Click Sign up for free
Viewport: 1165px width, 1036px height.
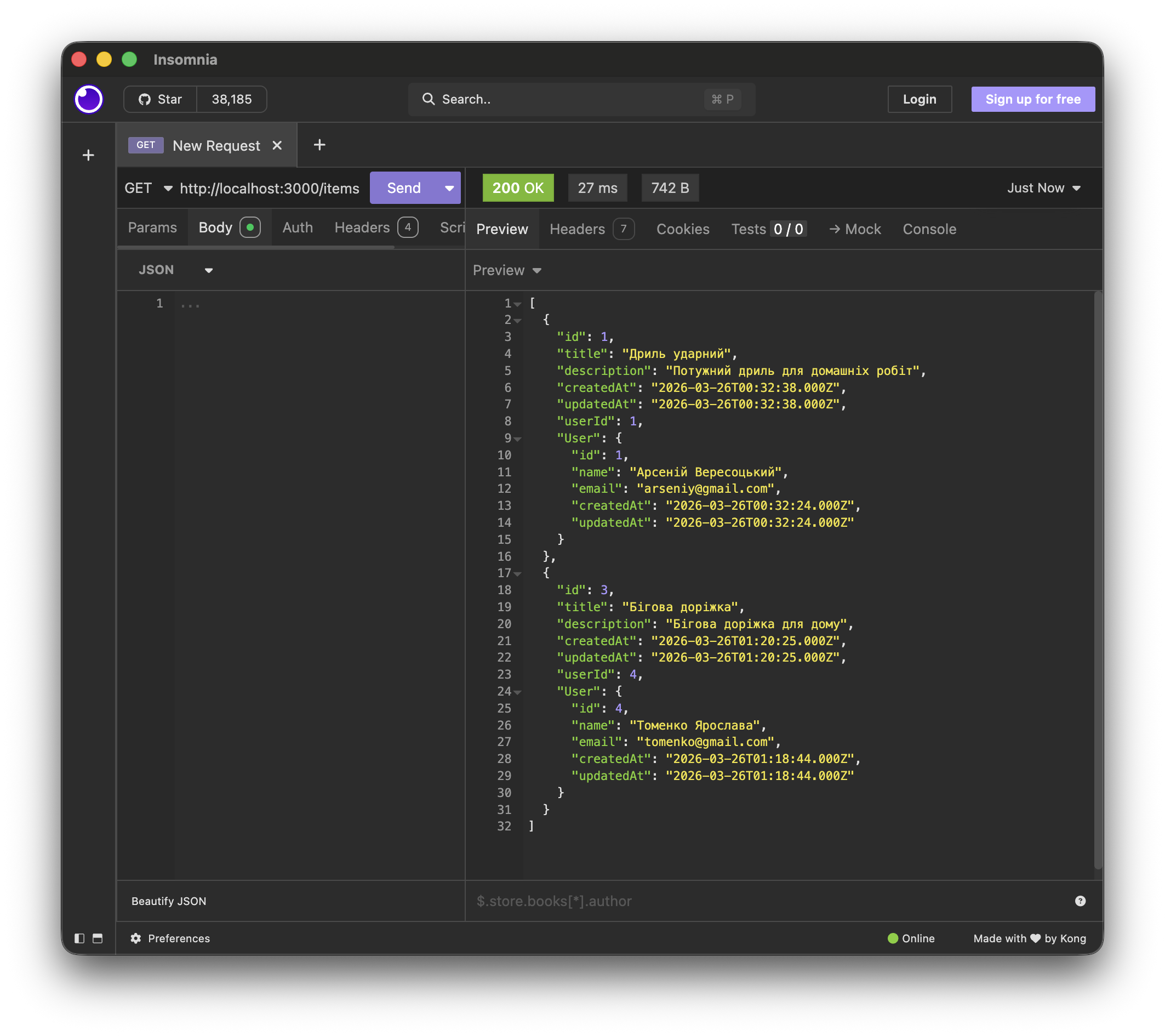click(1033, 99)
